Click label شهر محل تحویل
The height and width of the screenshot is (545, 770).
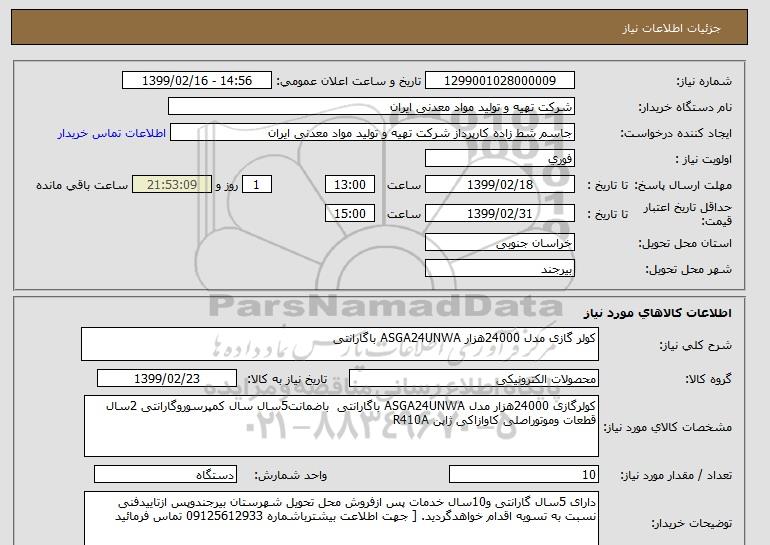pyautogui.click(x=688, y=270)
